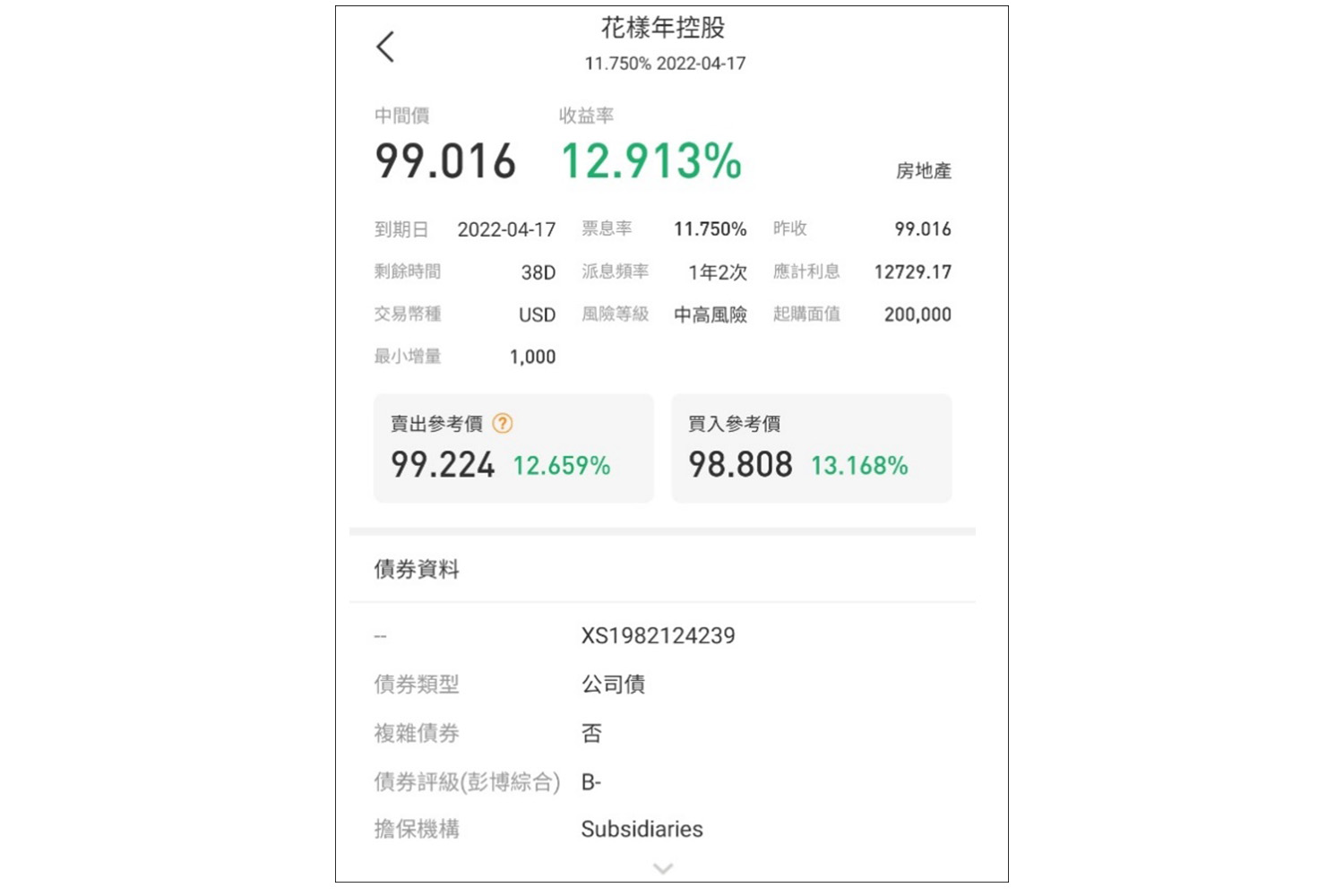Open the help icon beside 賣出參考價
The height and width of the screenshot is (896, 1344).
[x=503, y=424]
